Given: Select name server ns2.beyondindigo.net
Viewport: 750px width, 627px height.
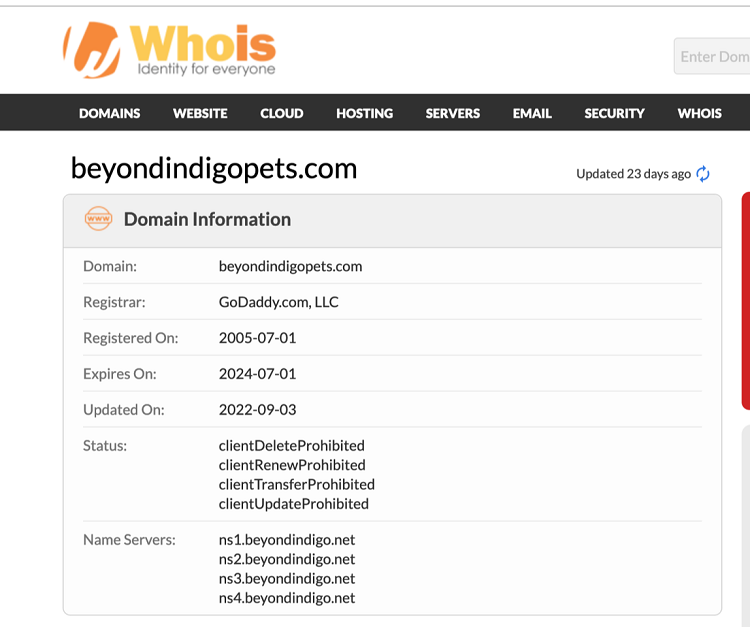Looking at the screenshot, I should [x=287, y=559].
